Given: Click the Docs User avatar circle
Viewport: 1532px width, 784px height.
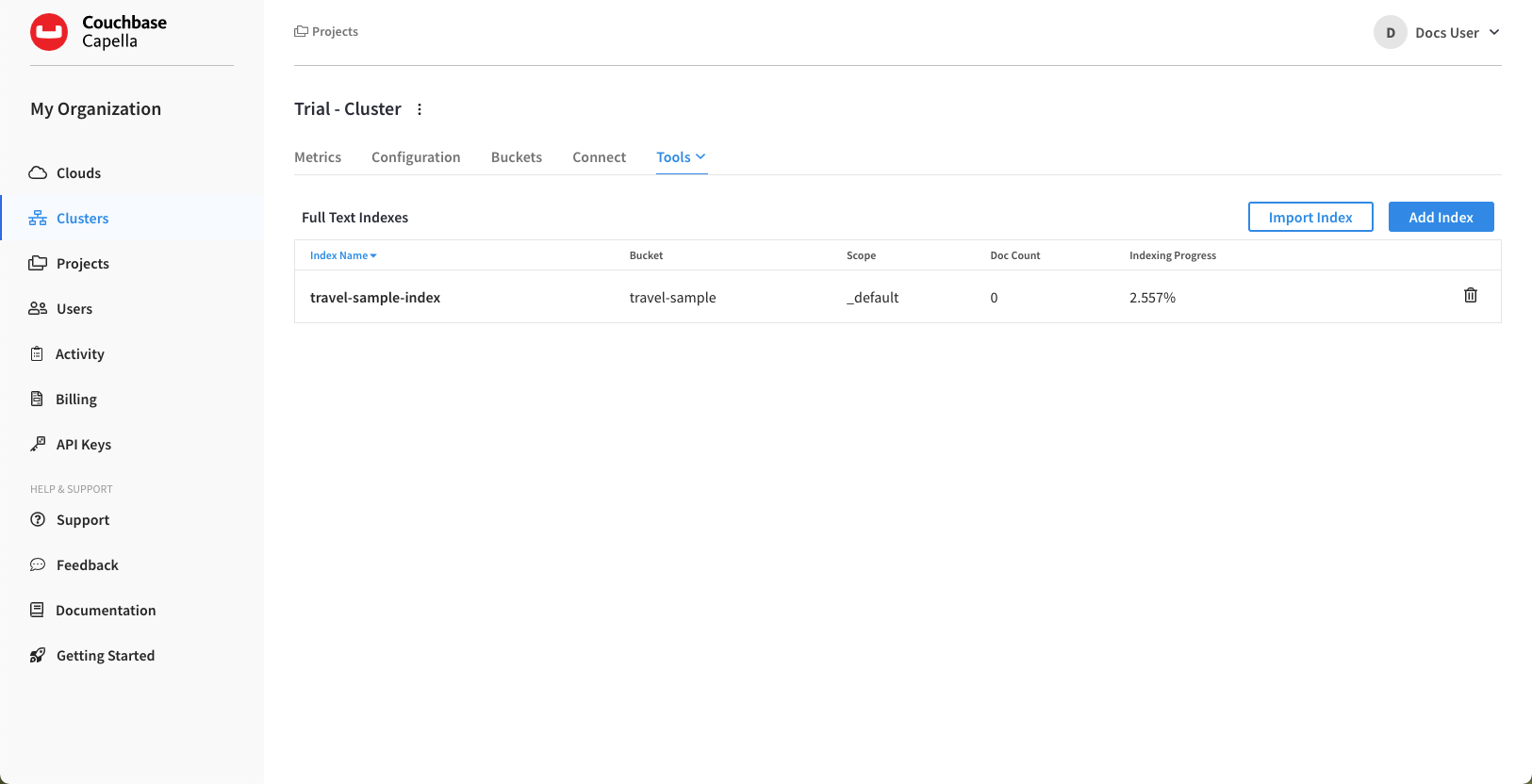Looking at the screenshot, I should [1391, 32].
